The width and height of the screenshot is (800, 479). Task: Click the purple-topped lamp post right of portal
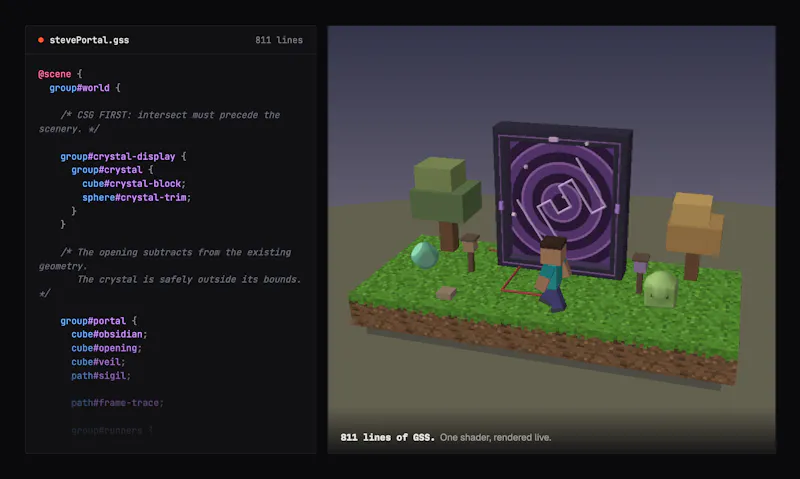pyautogui.click(x=640, y=272)
